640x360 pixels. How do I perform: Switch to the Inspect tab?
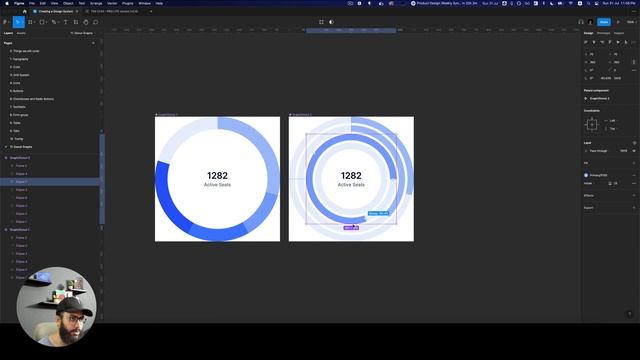click(619, 33)
